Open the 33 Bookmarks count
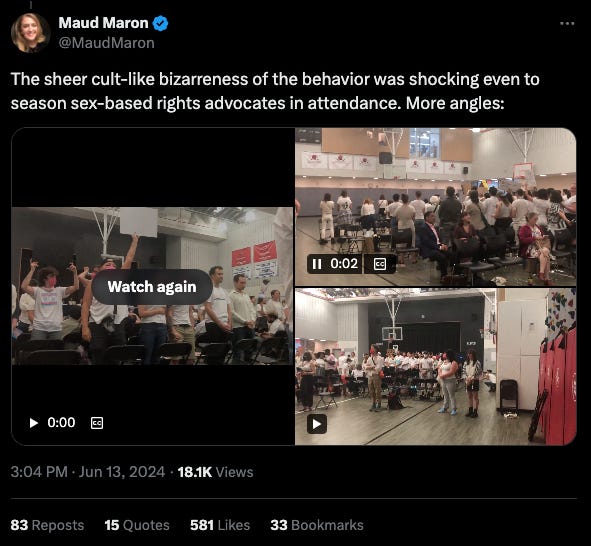 (317, 525)
